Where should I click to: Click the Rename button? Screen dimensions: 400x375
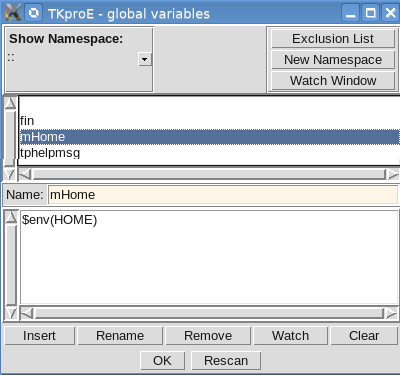point(120,336)
